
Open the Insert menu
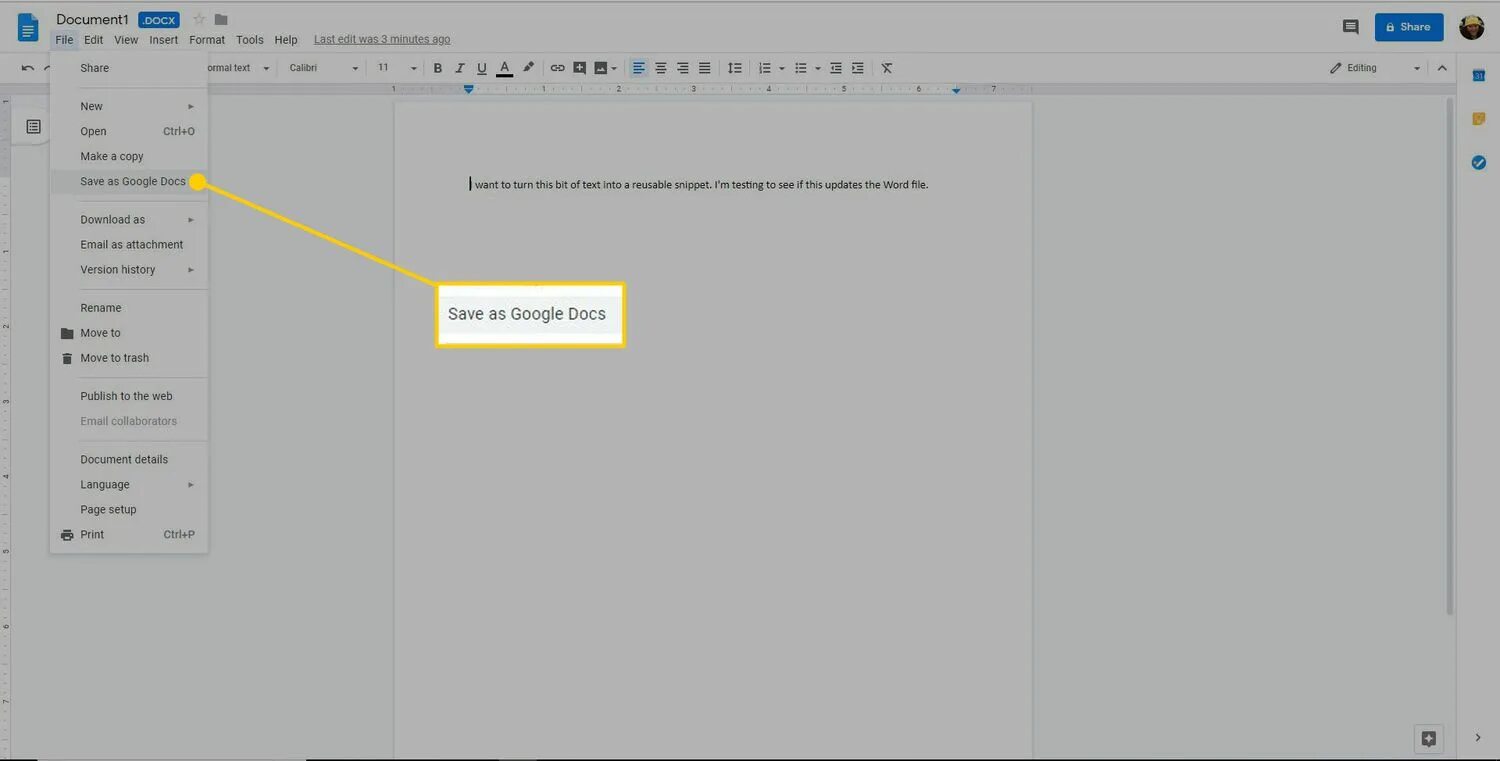coord(164,40)
